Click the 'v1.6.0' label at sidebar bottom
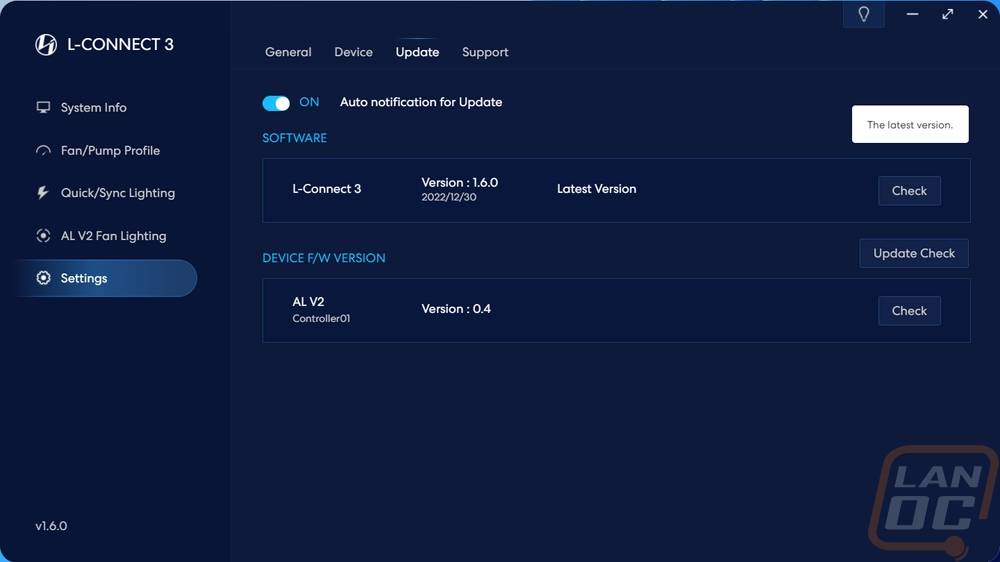 [51, 526]
